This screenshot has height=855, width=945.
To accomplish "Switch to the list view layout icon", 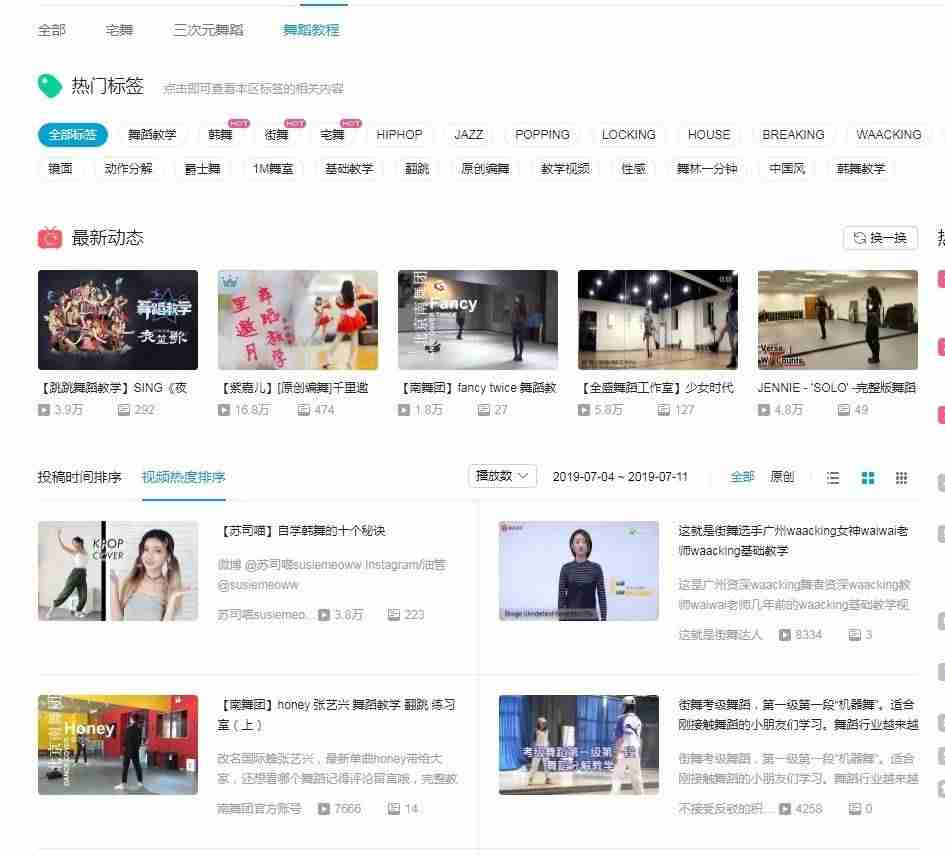I will click(x=832, y=478).
